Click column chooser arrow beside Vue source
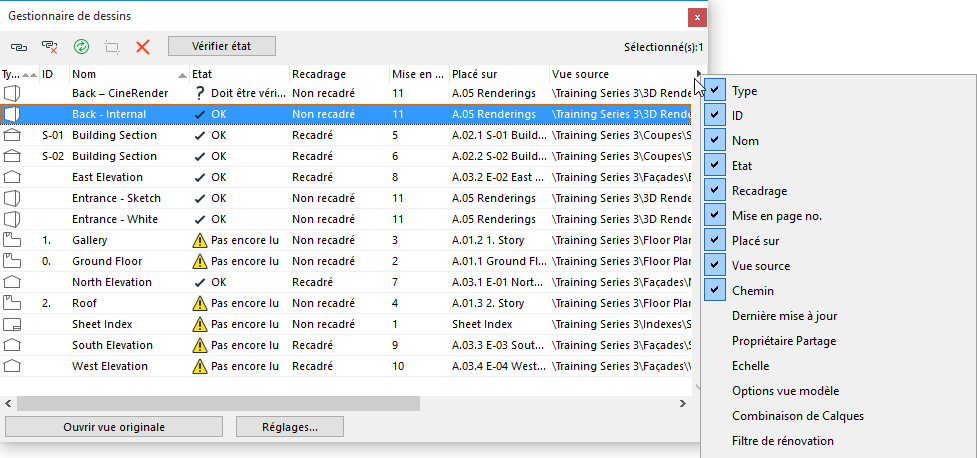 (698, 74)
